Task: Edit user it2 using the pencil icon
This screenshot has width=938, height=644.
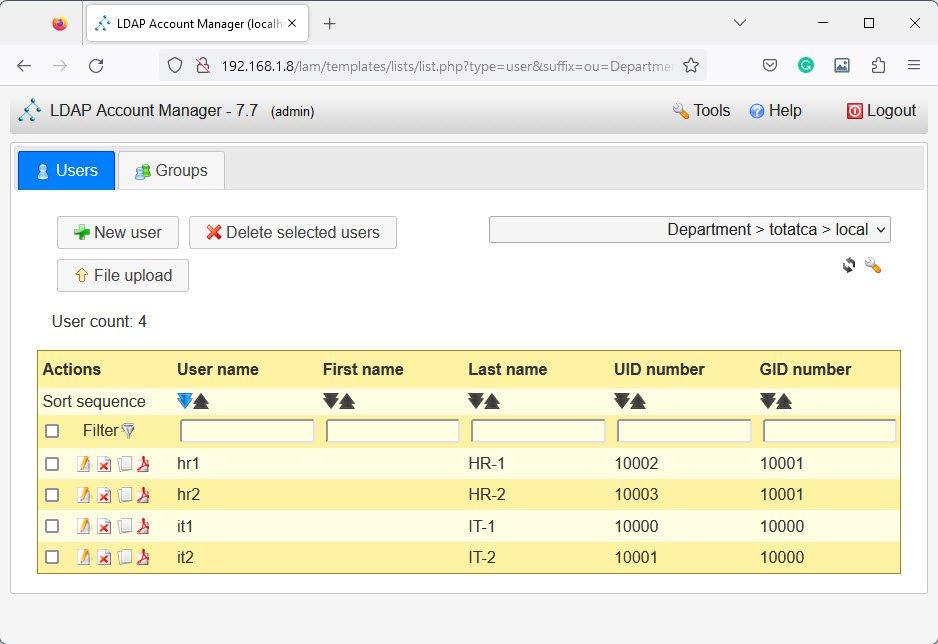Action: tap(84, 557)
